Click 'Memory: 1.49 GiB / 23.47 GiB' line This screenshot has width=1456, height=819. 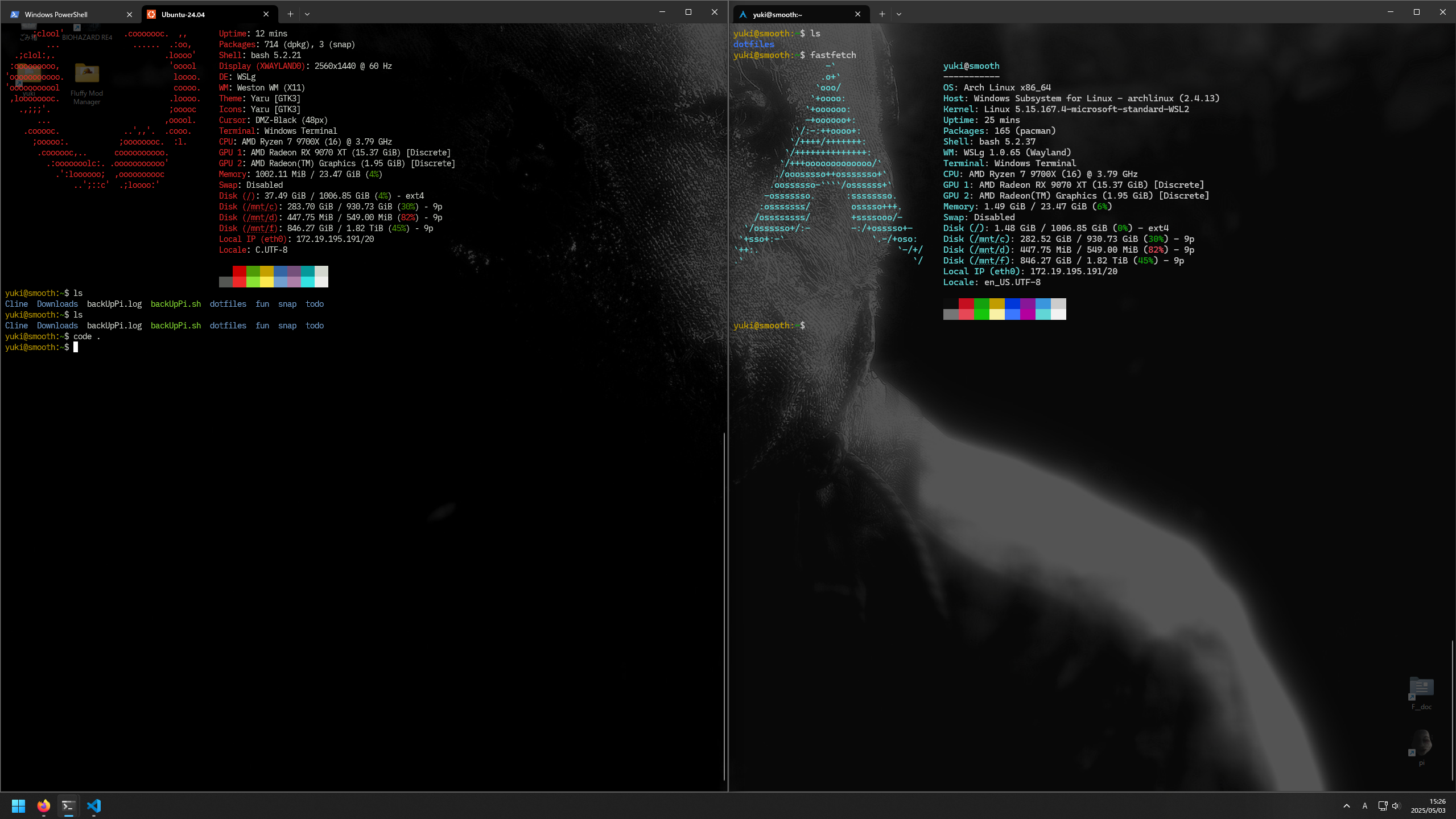(1028, 207)
